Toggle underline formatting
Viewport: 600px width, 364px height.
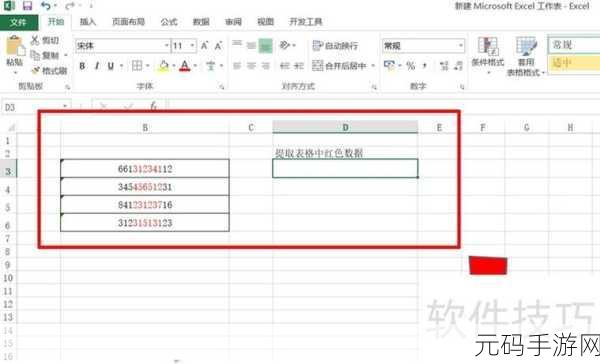(x=111, y=66)
